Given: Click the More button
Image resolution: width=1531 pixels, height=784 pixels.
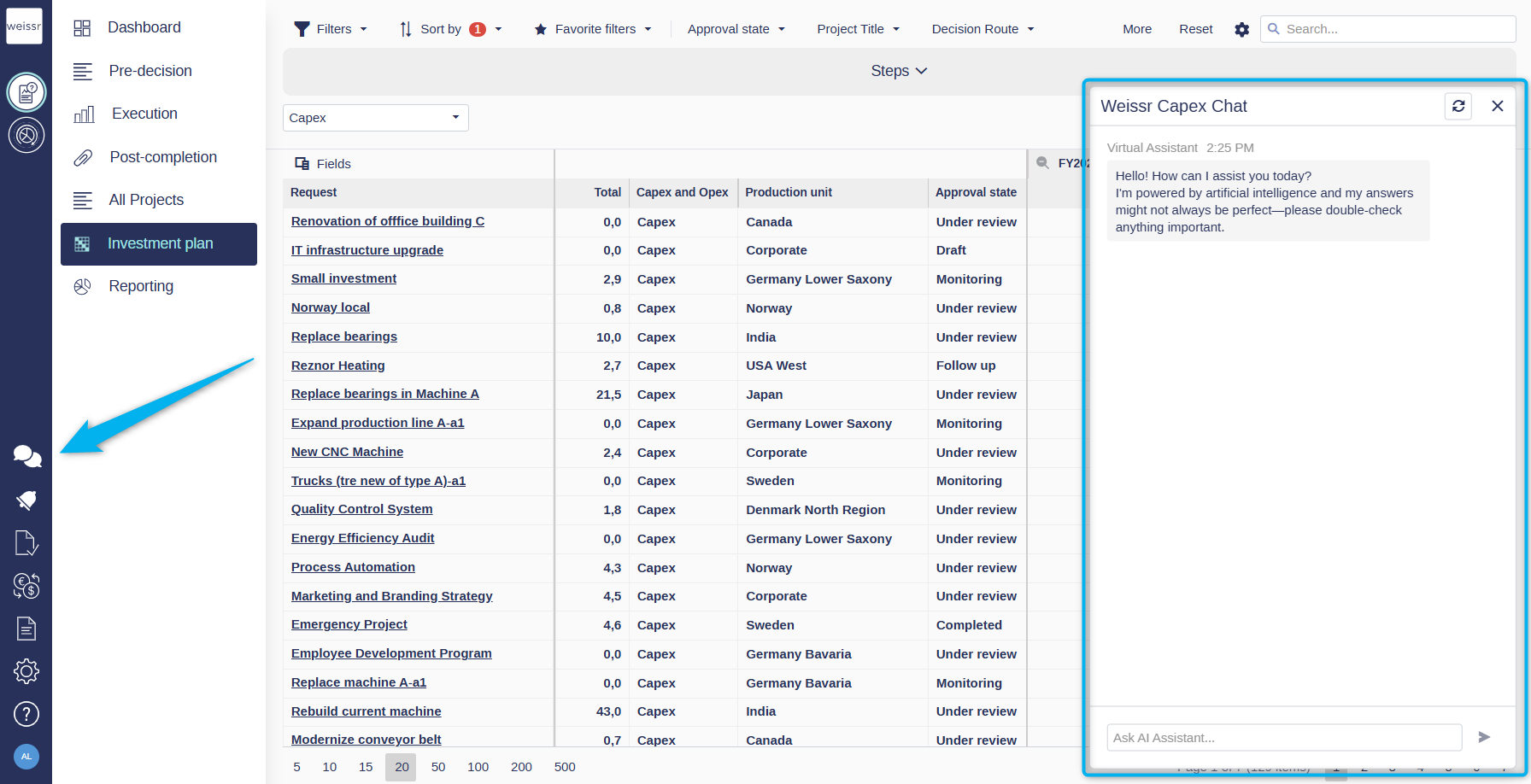Looking at the screenshot, I should pos(1137,29).
